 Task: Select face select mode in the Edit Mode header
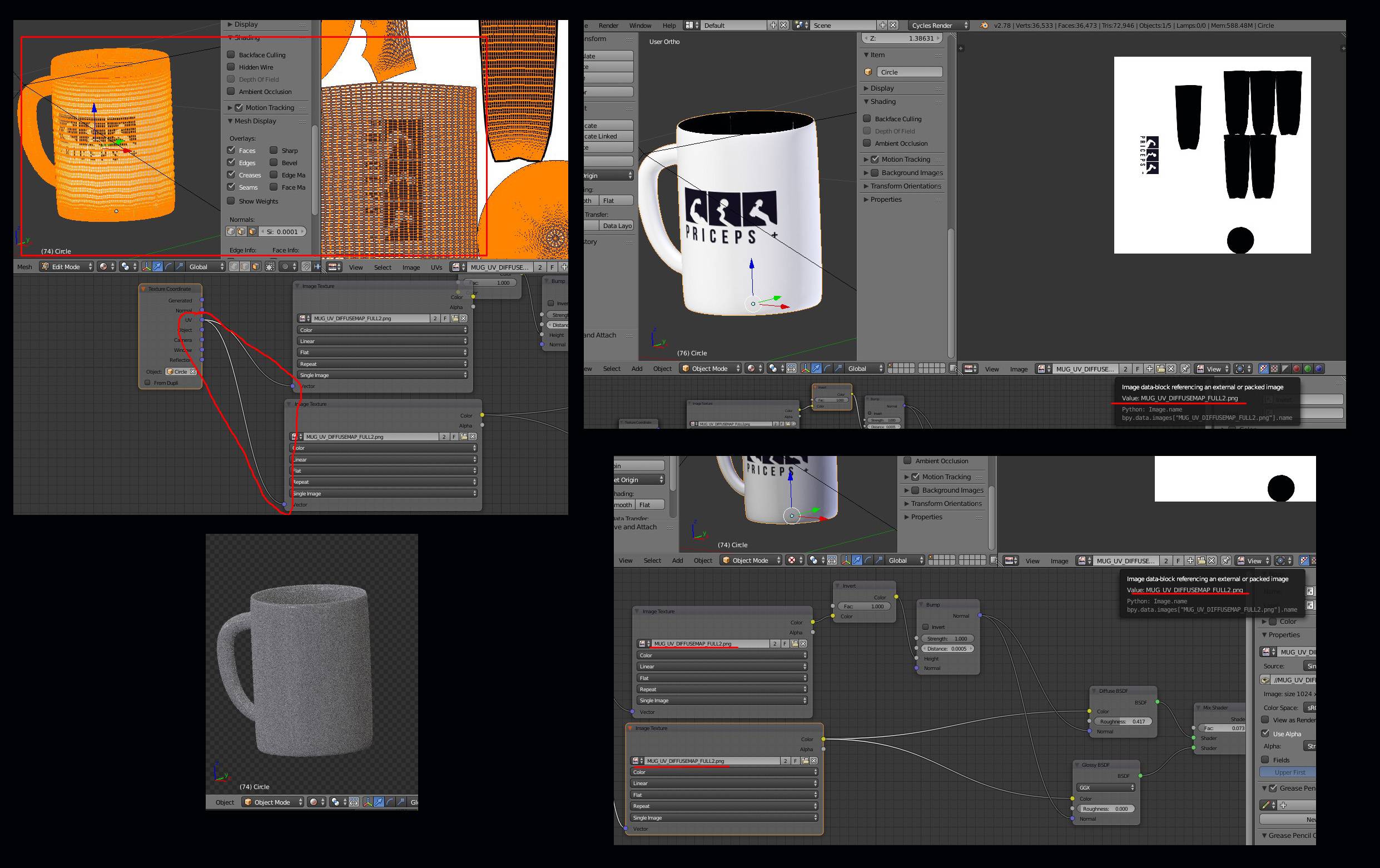pos(256,266)
